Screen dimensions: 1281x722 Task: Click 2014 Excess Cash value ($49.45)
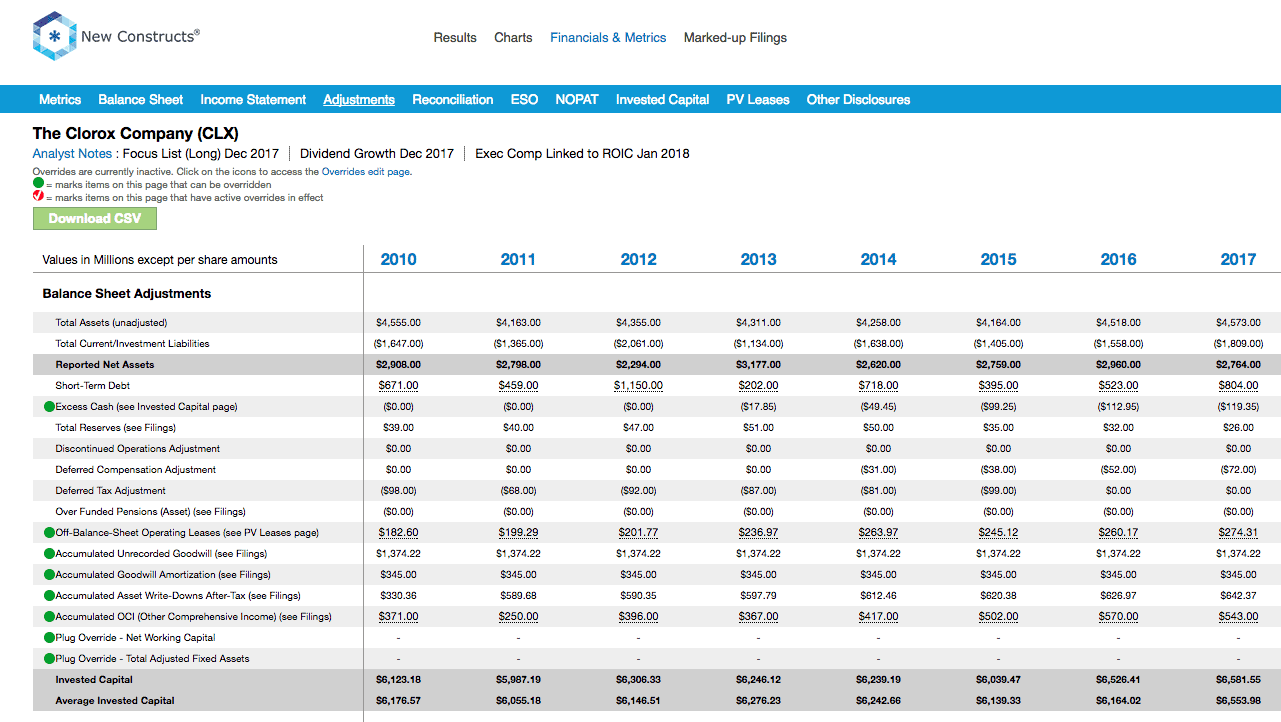[878, 407]
